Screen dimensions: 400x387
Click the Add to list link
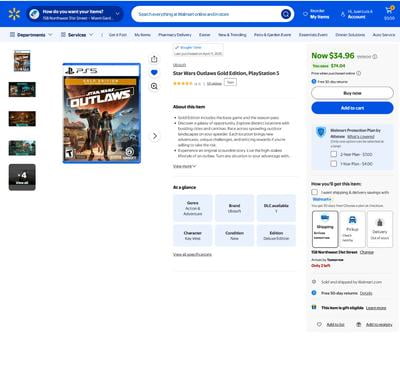[x=335, y=324]
